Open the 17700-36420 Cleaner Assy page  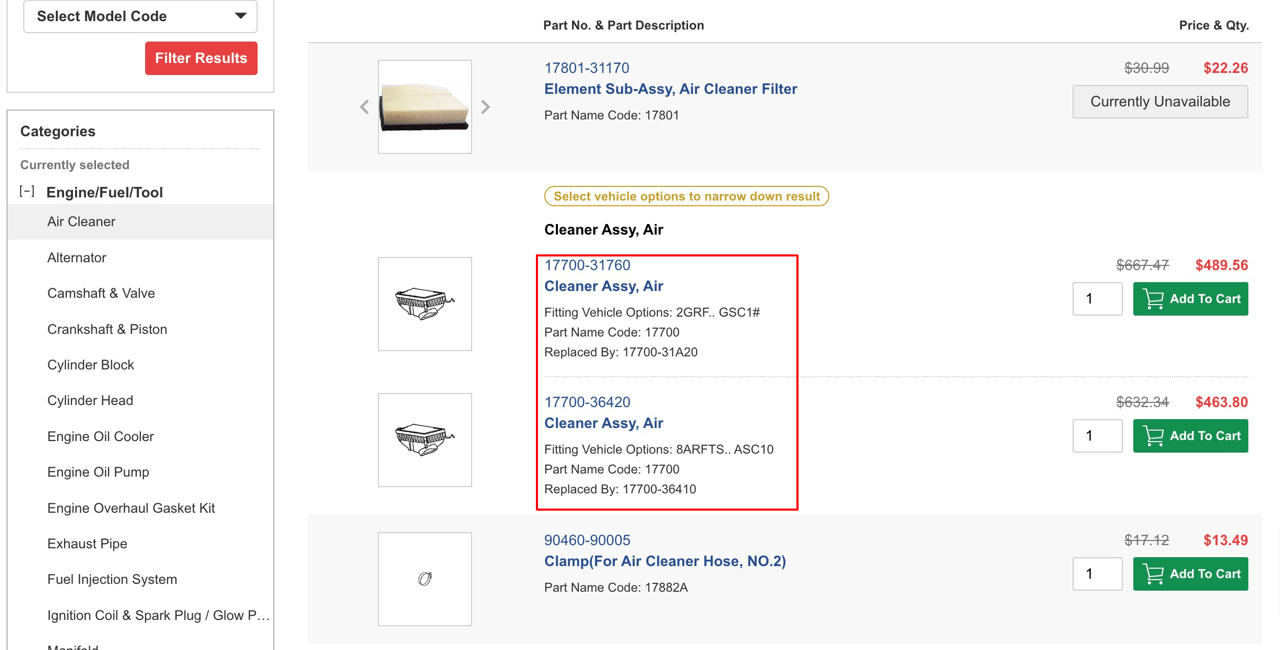click(x=587, y=401)
